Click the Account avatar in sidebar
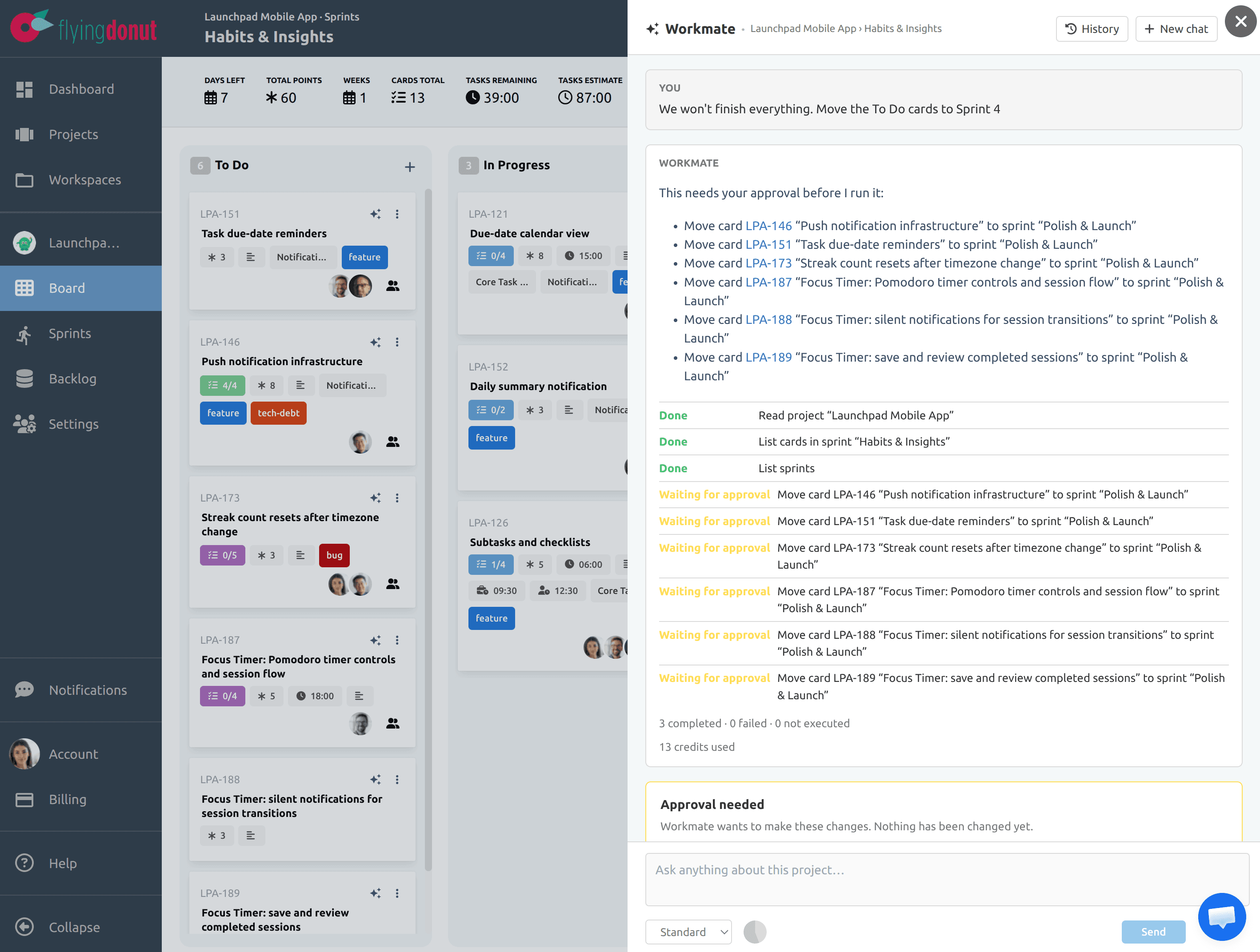This screenshot has height=952, width=1260. point(24,754)
